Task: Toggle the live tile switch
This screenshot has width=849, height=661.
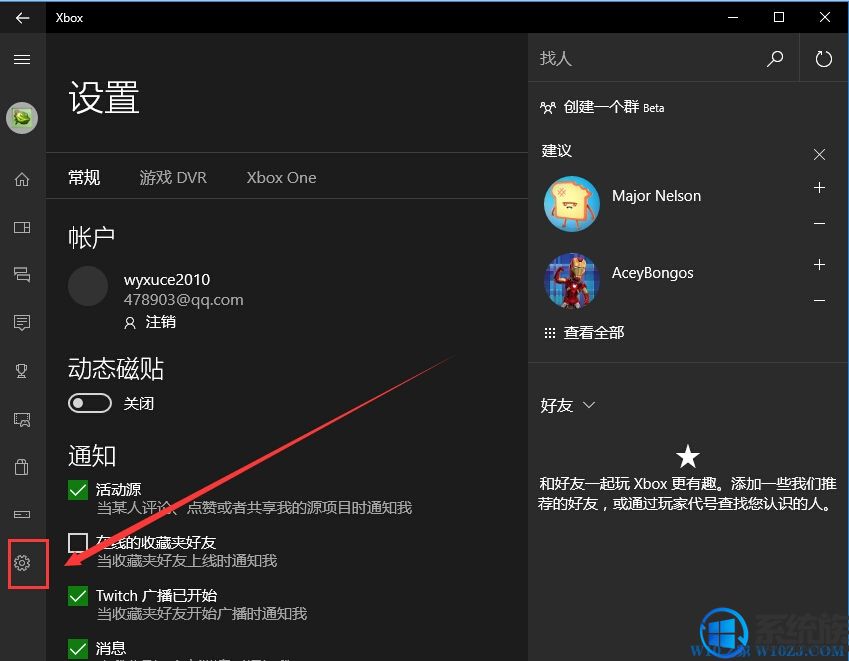Action: click(x=90, y=403)
